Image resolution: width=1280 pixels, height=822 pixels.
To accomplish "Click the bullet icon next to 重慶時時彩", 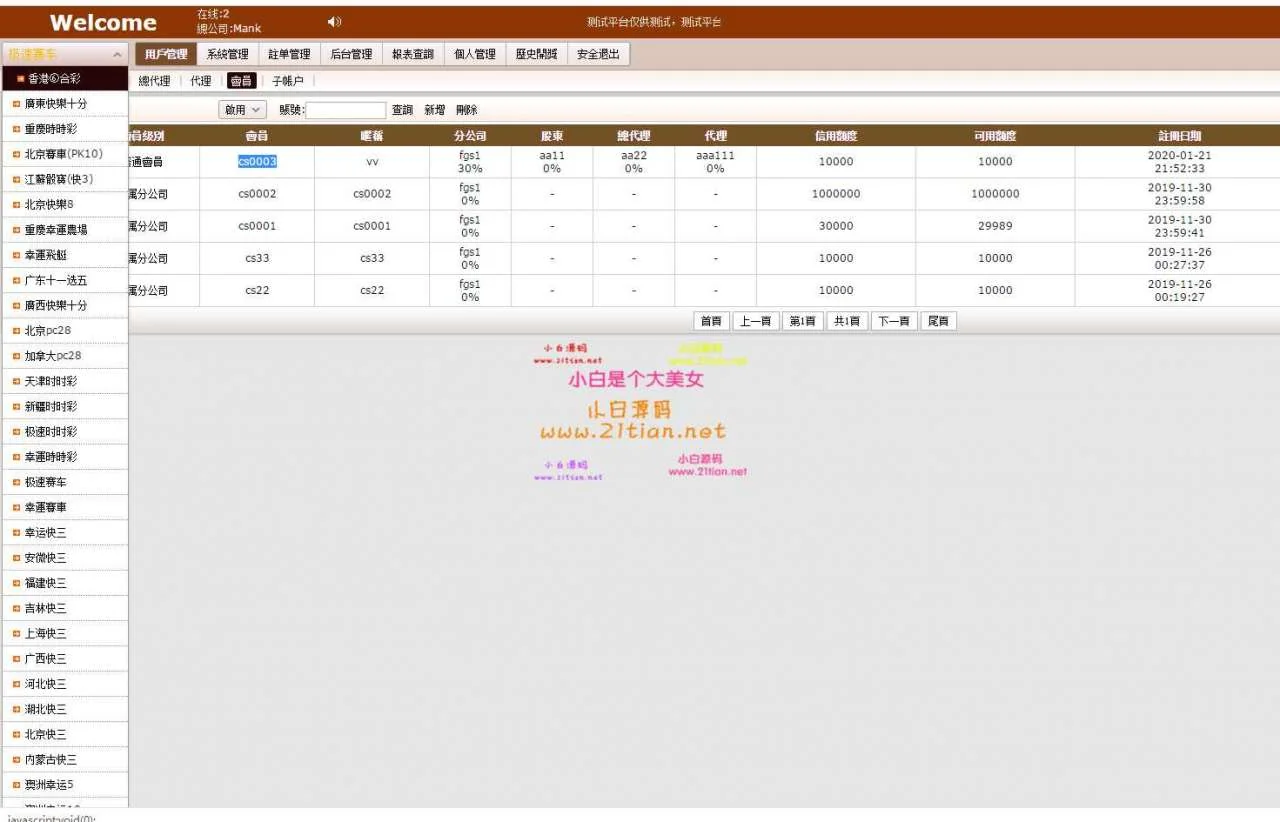I will point(16,129).
